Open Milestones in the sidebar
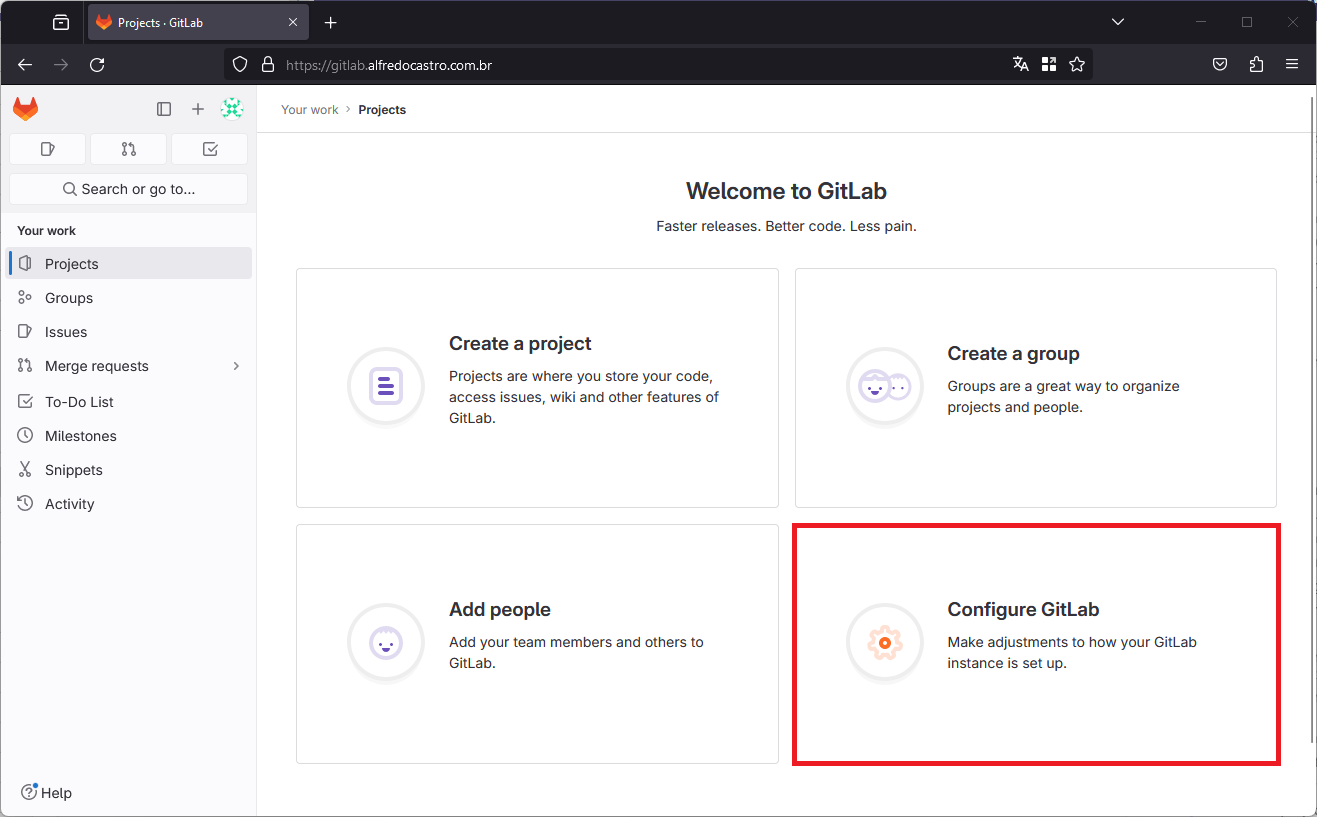The width and height of the screenshot is (1317, 817). (130, 436)
